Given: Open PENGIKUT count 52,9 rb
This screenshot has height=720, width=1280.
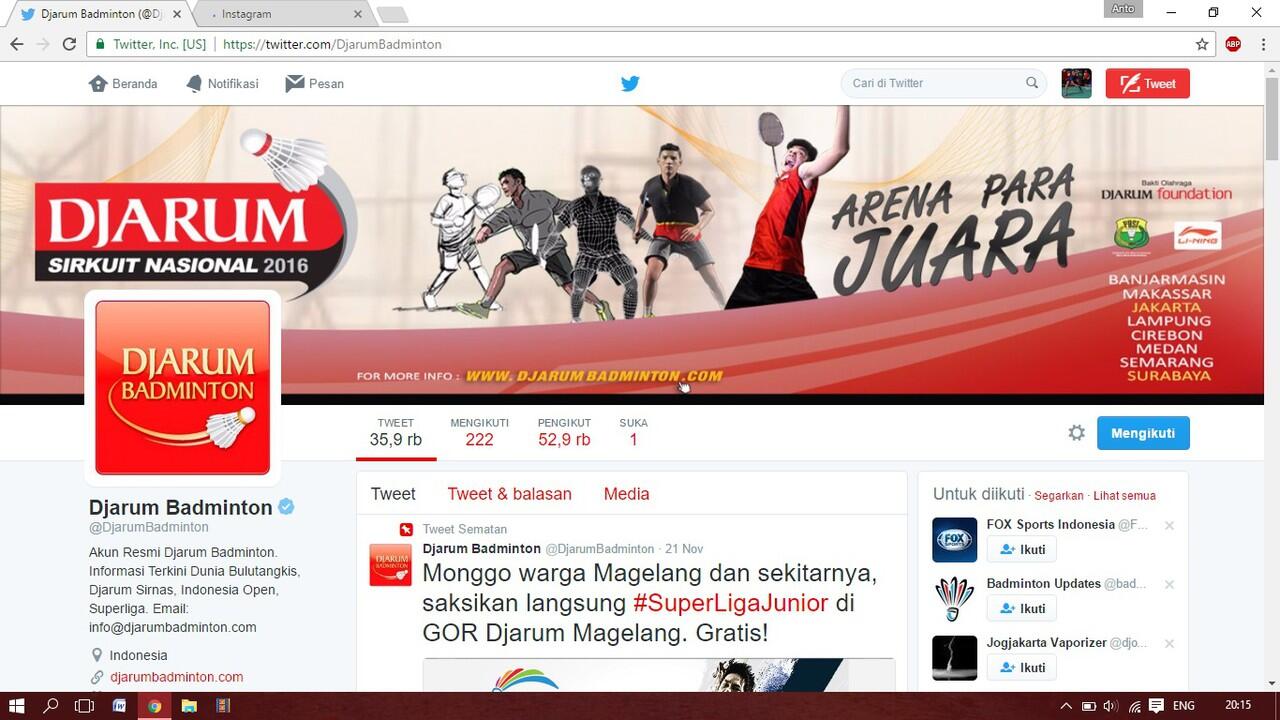Looking at the screenshot, I should click(x=564, y=432).
